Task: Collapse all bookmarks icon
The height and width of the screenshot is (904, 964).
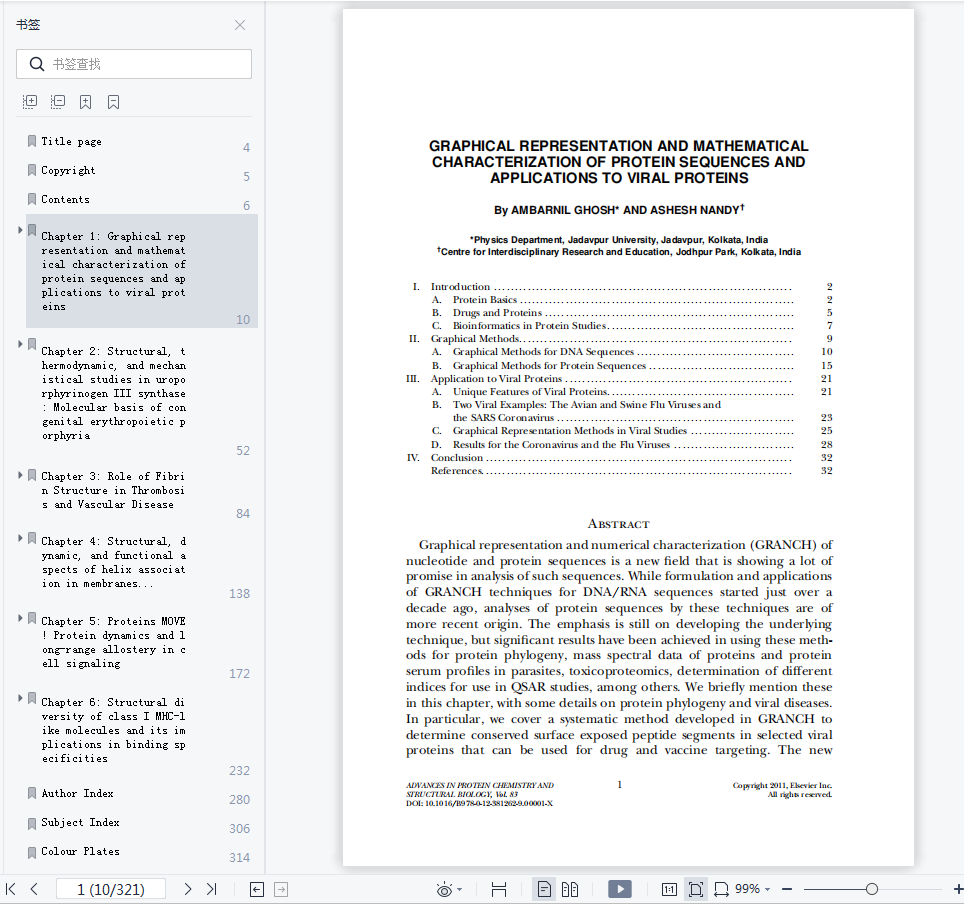Action: 58,101
